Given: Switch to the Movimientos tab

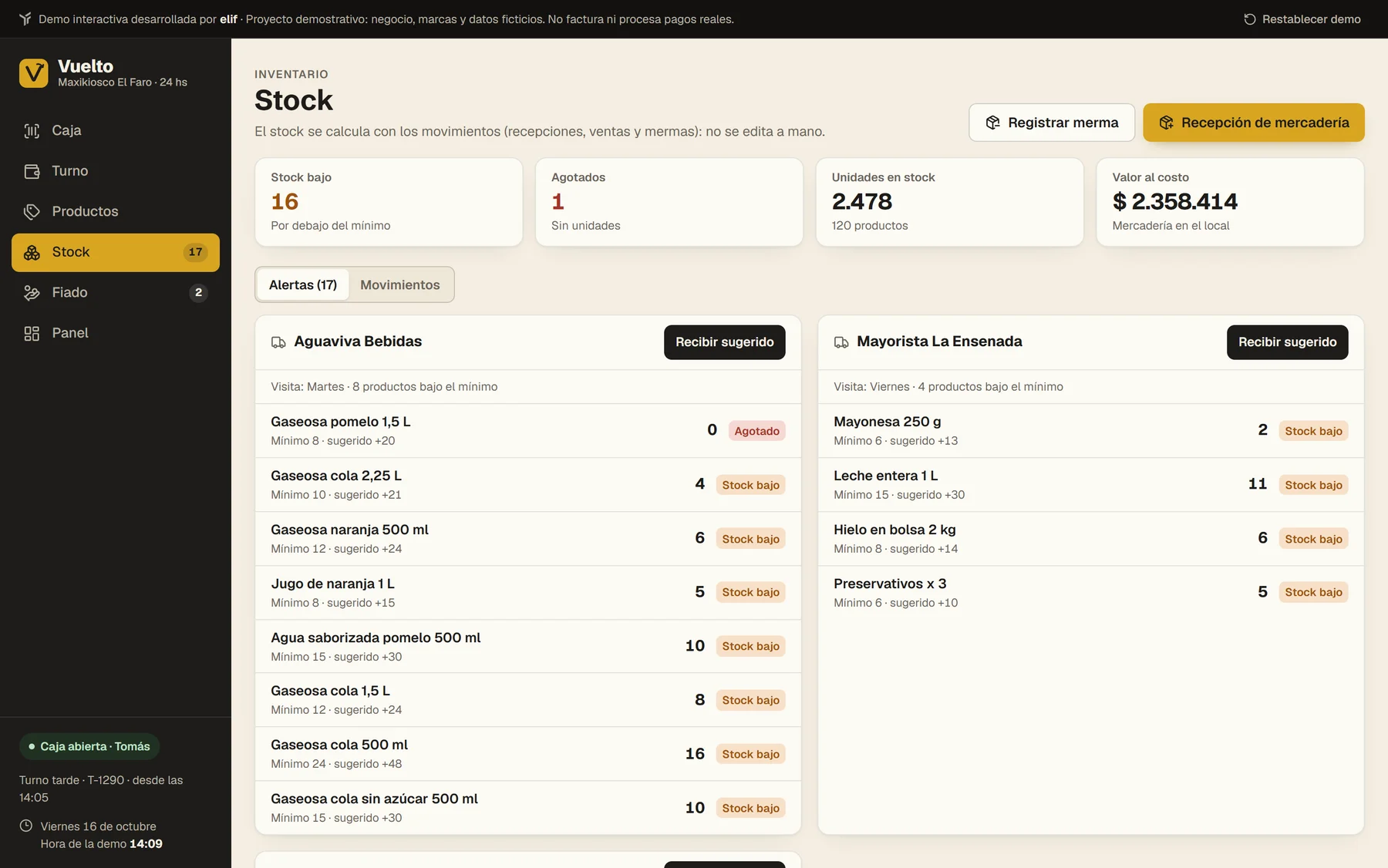Looking at the screenshot, I should coord(400,285).
